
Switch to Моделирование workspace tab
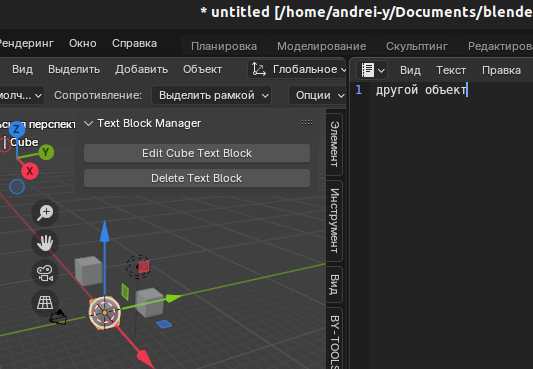[x=322, y=46]
